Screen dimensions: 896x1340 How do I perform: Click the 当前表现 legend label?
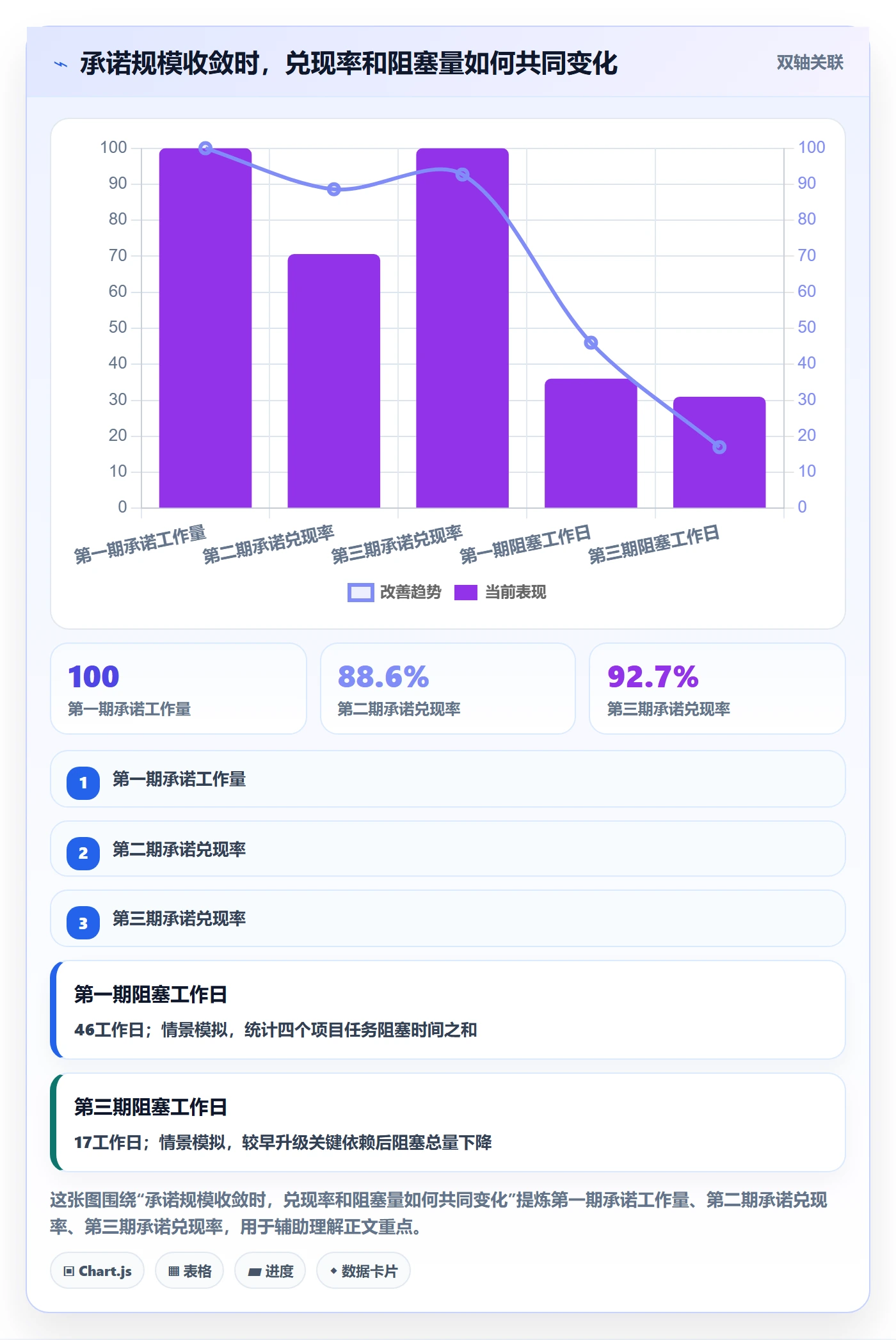point(516,593)
